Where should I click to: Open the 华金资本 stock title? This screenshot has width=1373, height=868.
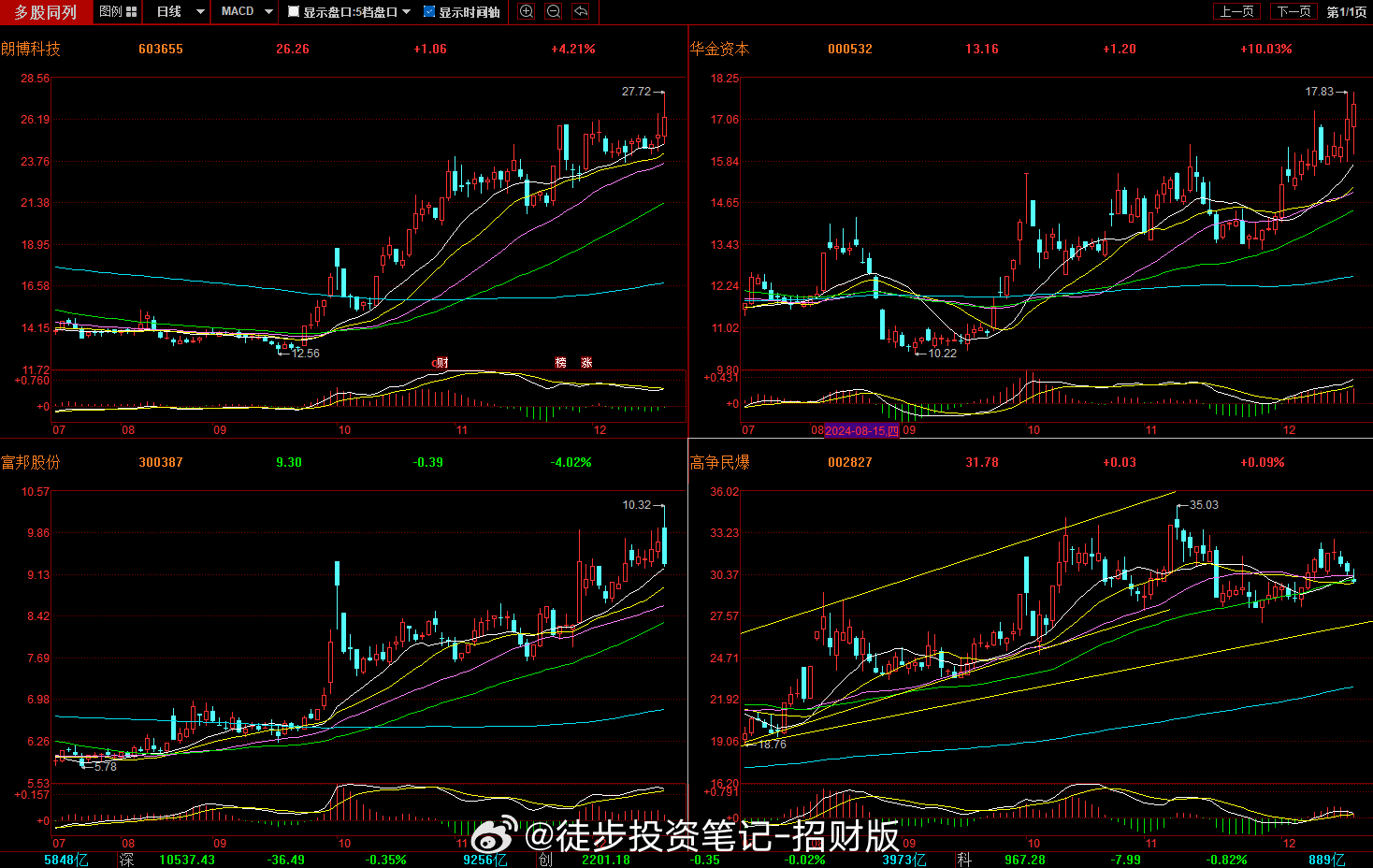[719, 49]
